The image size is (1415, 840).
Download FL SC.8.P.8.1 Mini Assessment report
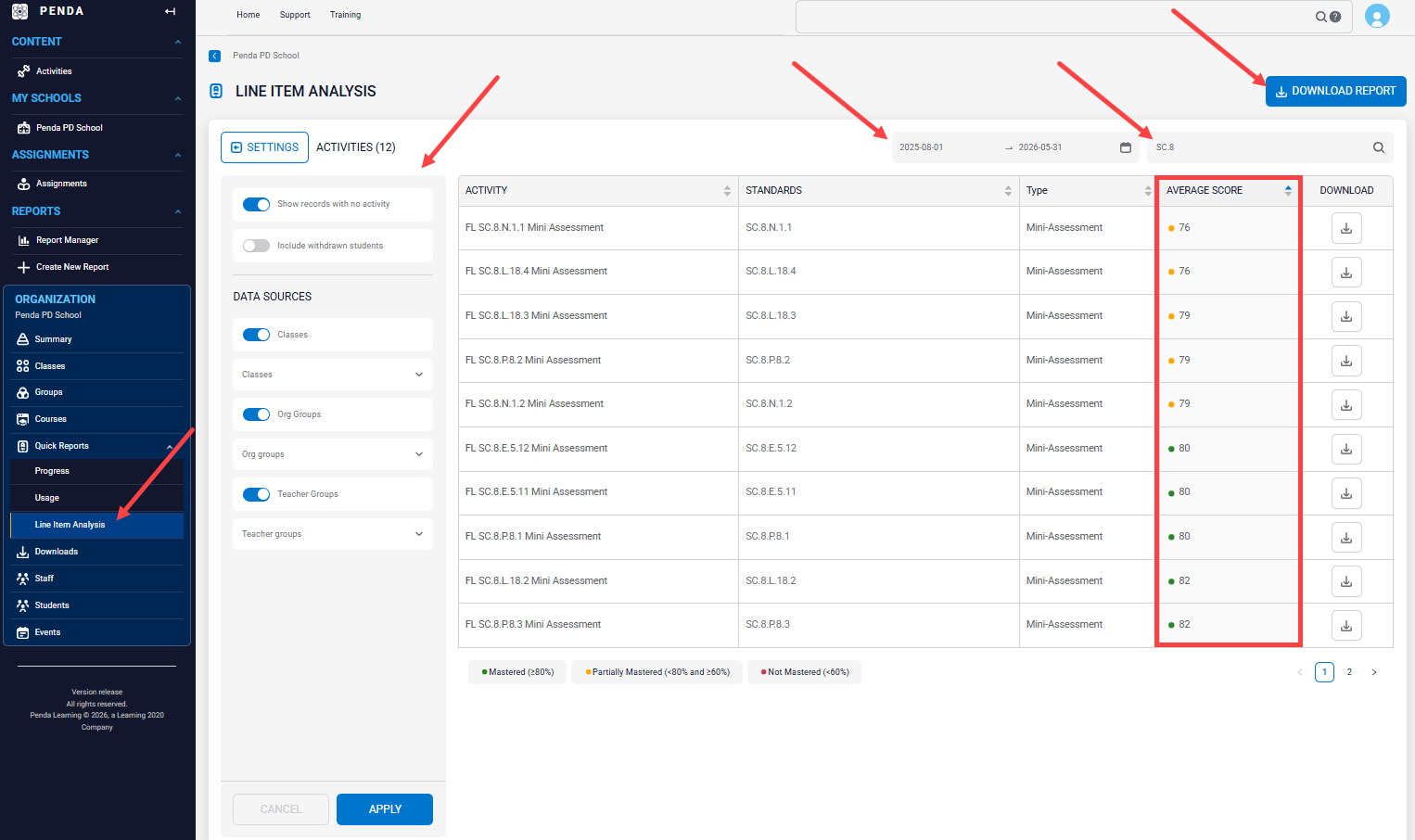pos(1346,538)
